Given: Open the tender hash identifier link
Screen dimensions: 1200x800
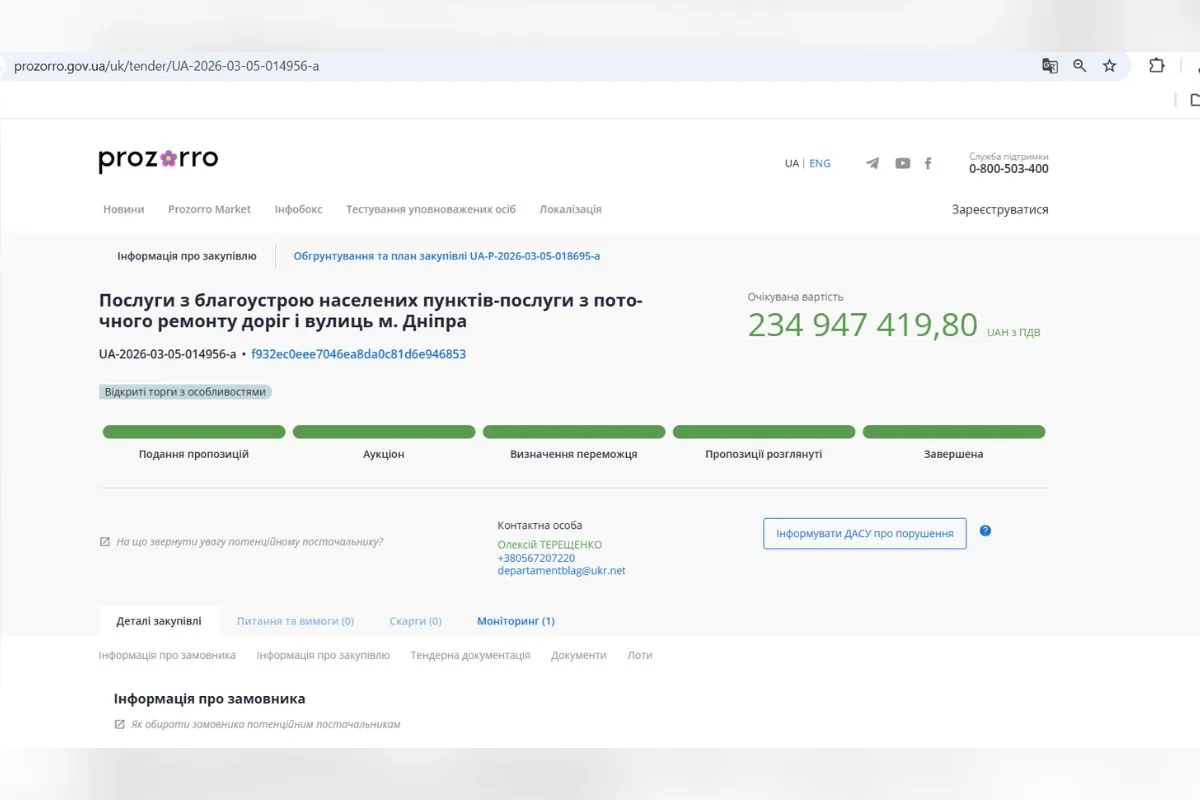Looking at the screenshot, I should (x=359, y=354).
